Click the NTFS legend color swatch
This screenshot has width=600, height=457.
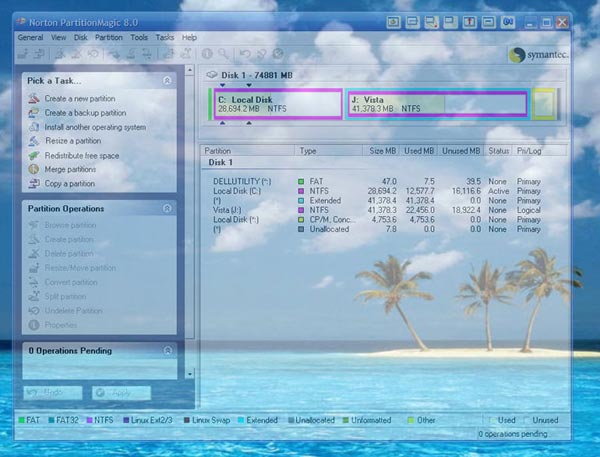coord(90,420)
